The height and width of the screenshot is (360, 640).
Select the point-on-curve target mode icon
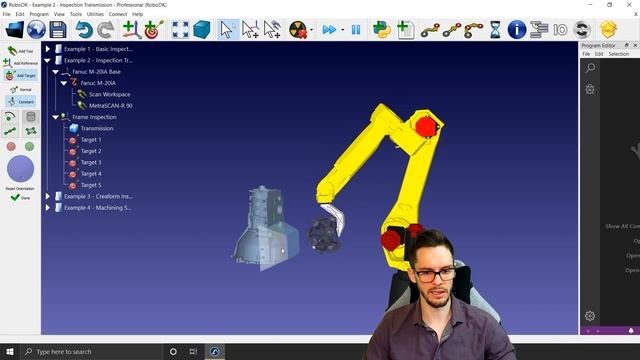tap(10, 117)
